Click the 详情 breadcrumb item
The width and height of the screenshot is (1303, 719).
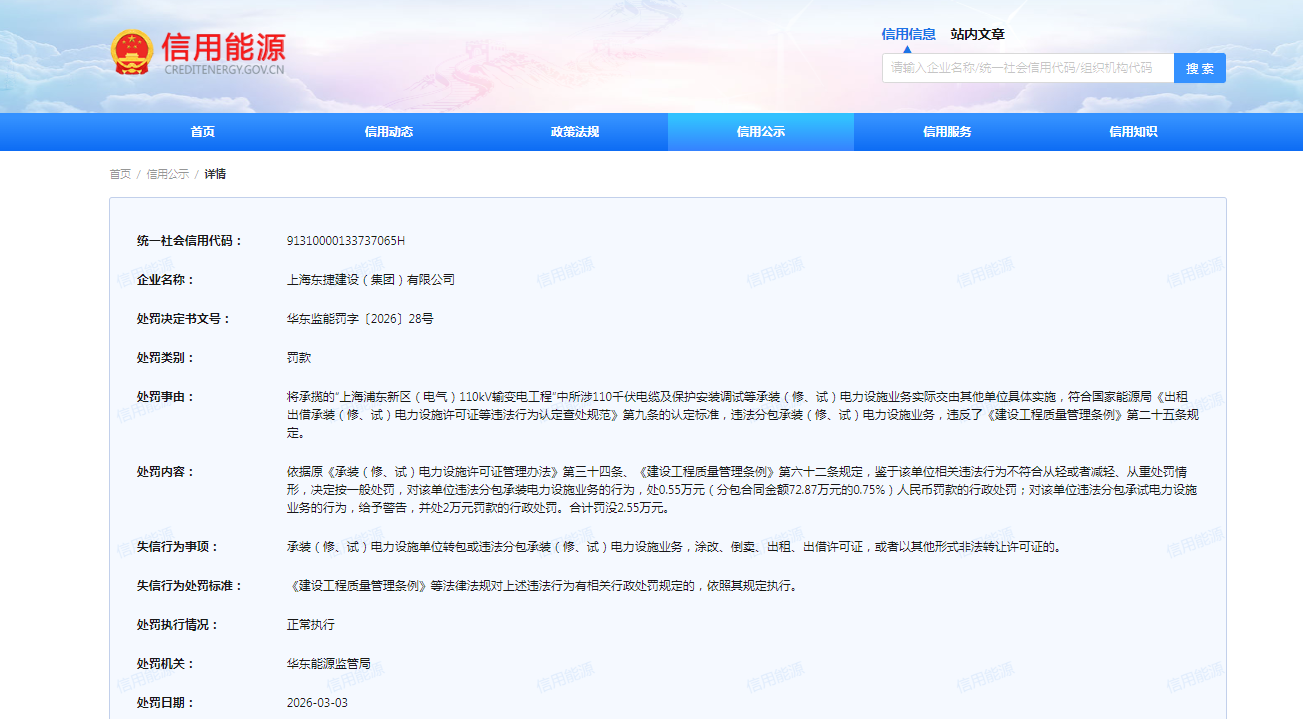[215, 174]
